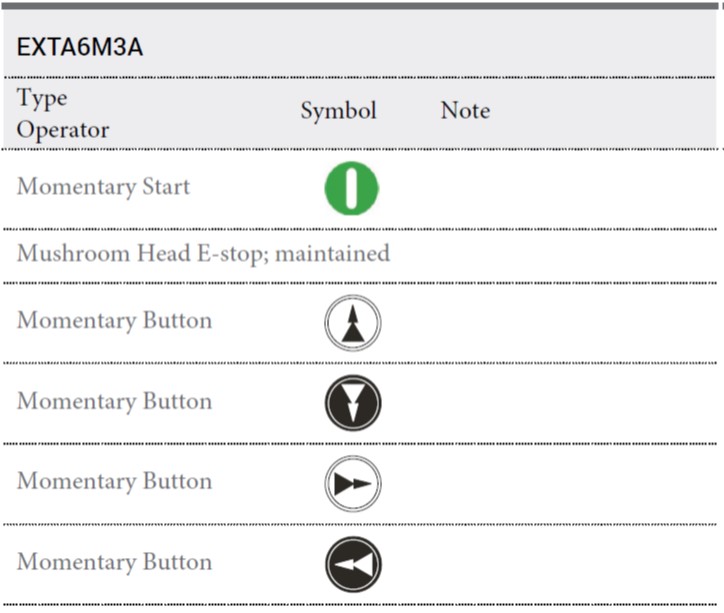This screenshot has height=613, width=724.
Task: Click the green Momentary Start symbol
Action: (x=352, y=188)
